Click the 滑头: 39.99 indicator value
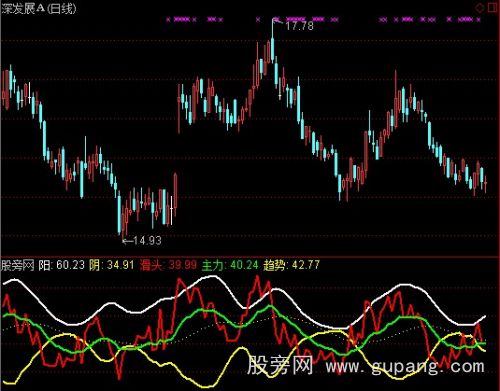500x391 pixels. click(x=168, y=265)
